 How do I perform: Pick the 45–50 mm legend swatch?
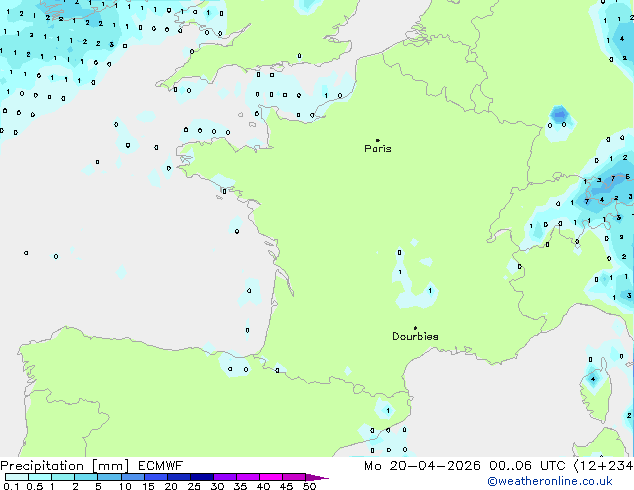pos(294,477)
